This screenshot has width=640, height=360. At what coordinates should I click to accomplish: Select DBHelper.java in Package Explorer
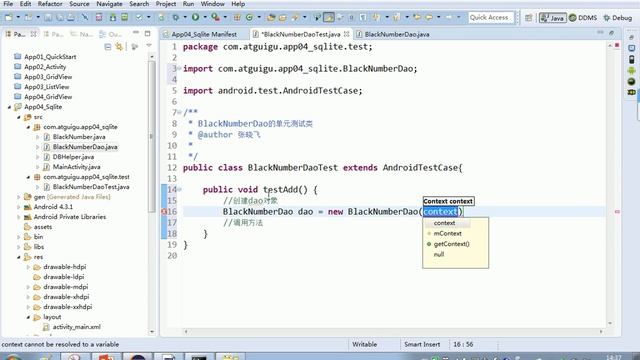click(73, 157)
